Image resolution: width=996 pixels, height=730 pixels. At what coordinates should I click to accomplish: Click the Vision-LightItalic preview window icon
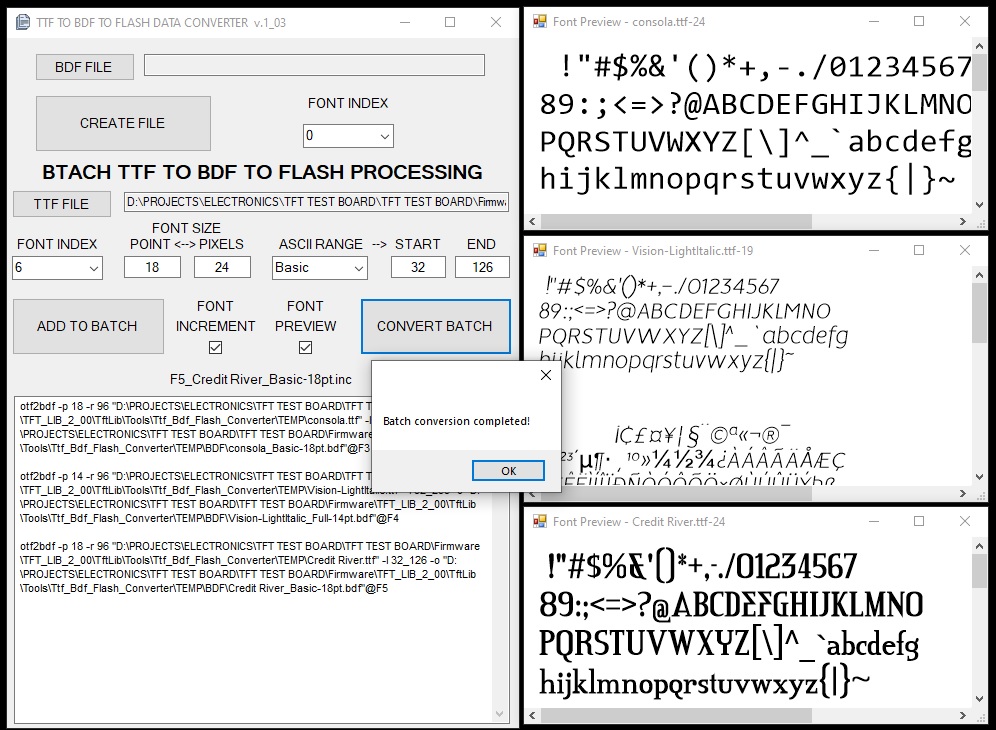(x=540, y=250)
